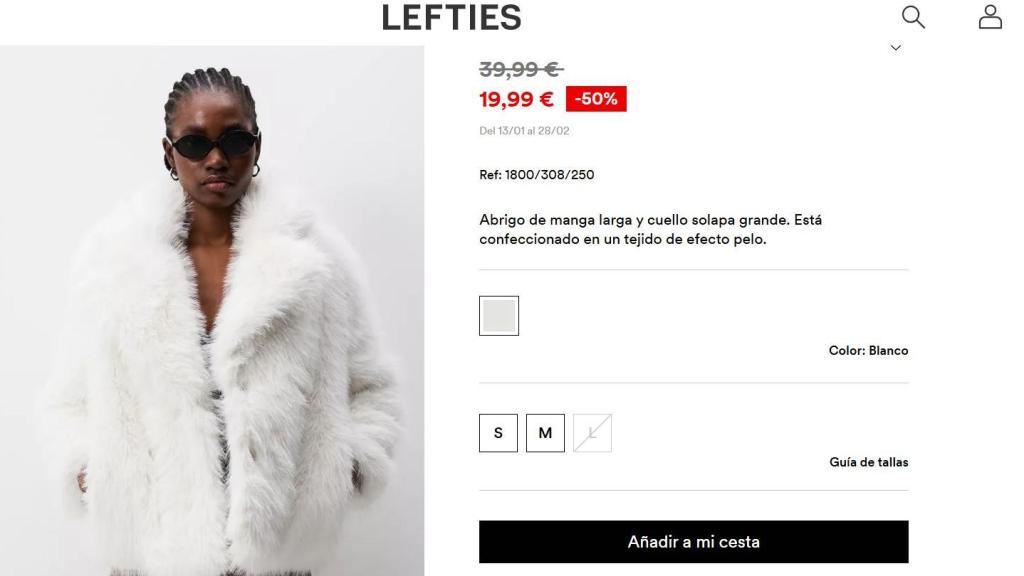
Task: Click the model's sunglasses in the photo
Action: pos(214,145)
